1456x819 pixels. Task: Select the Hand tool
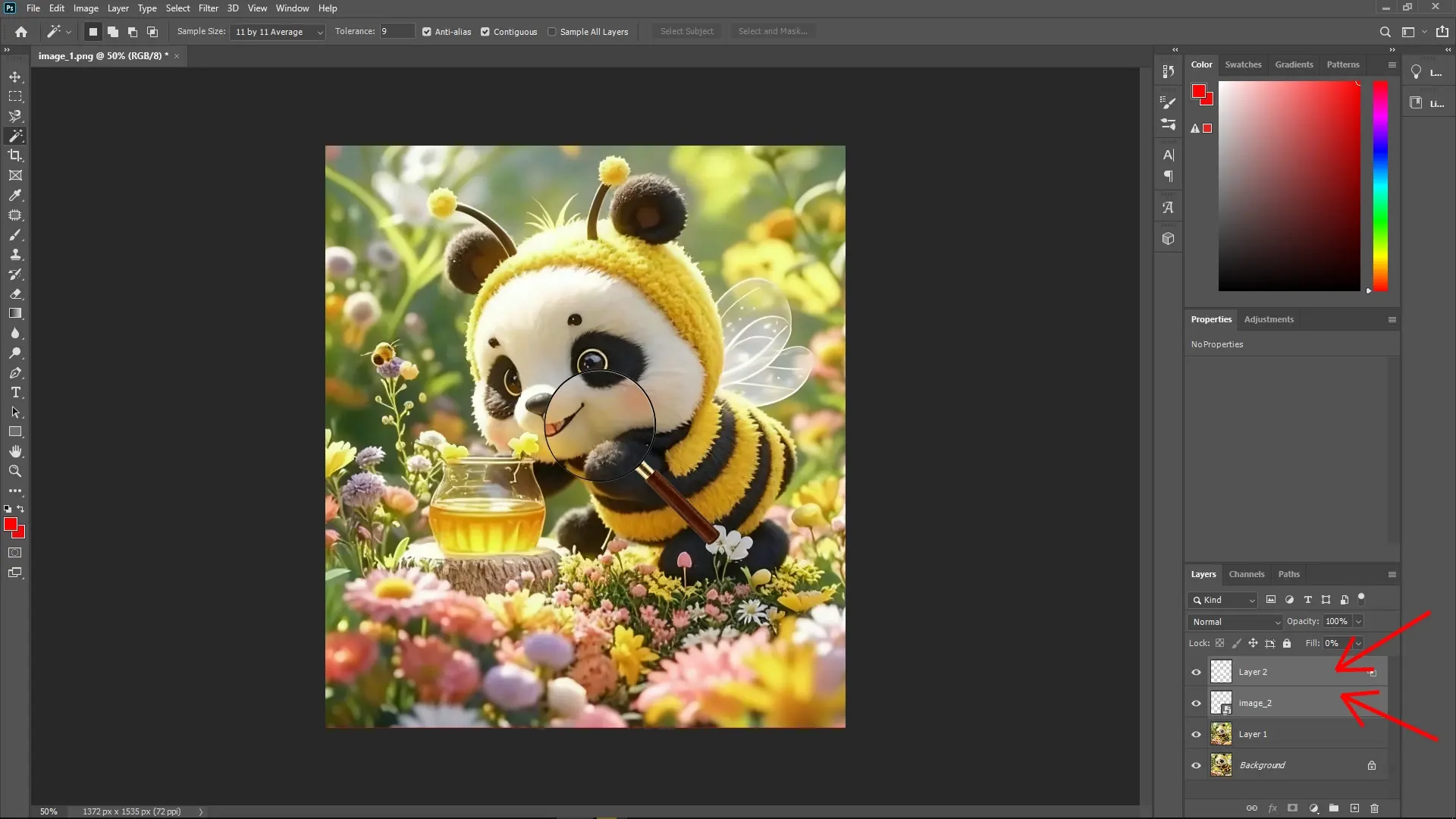[15, 450]
